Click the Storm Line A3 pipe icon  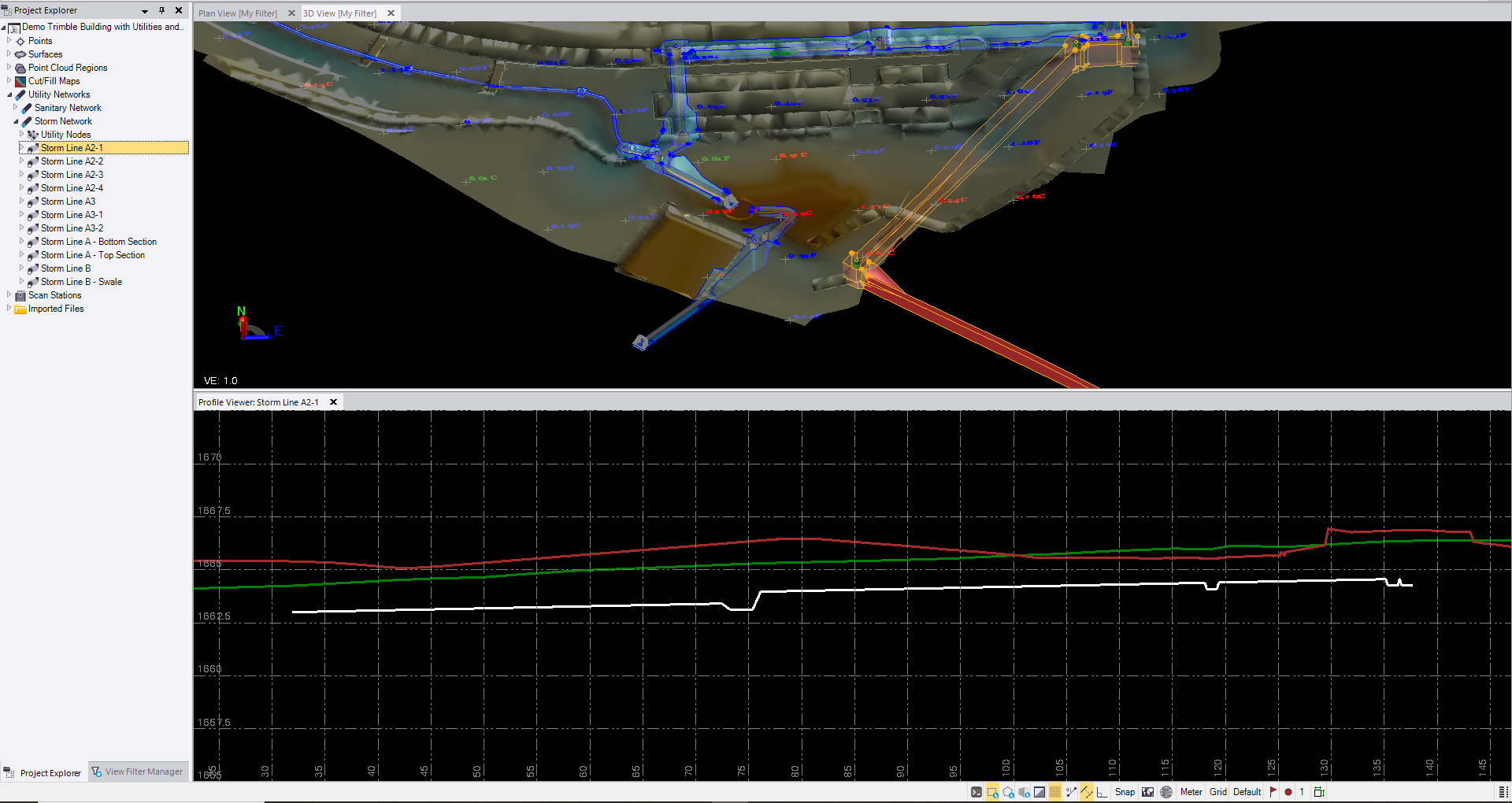click(33, 202)
